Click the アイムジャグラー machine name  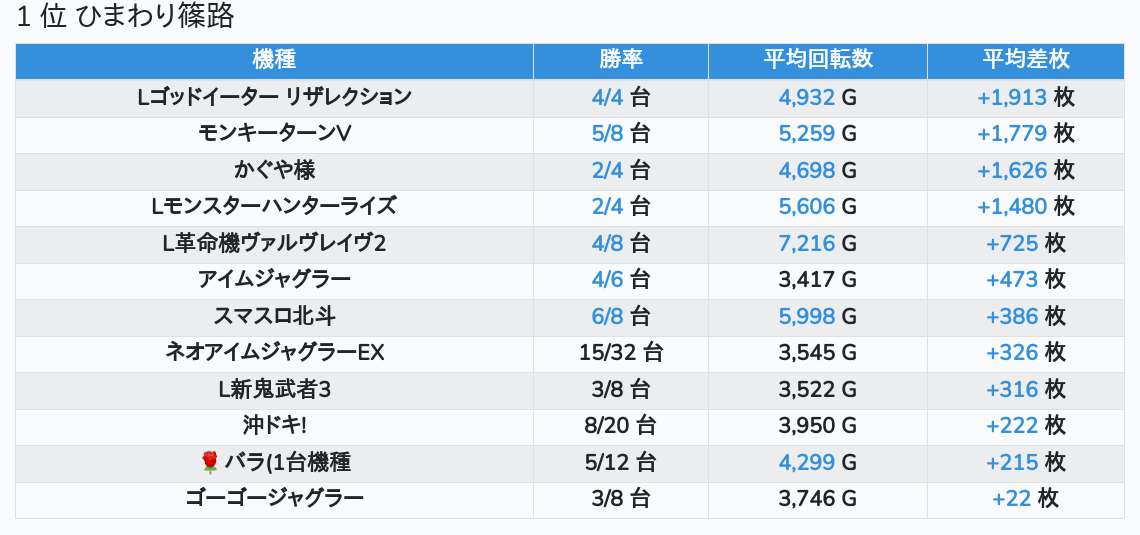274,280
